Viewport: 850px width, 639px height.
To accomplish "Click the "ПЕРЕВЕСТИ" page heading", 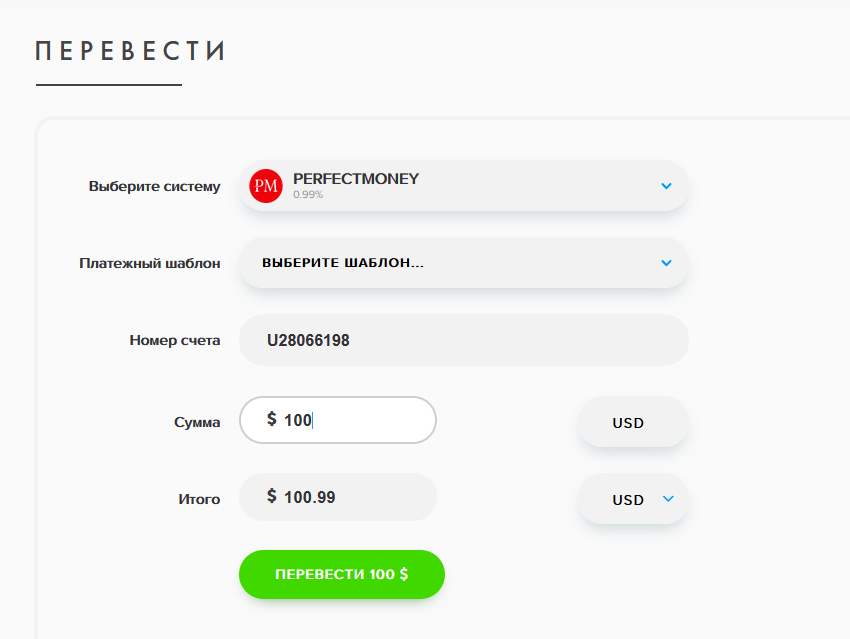I will click(130, 51).
